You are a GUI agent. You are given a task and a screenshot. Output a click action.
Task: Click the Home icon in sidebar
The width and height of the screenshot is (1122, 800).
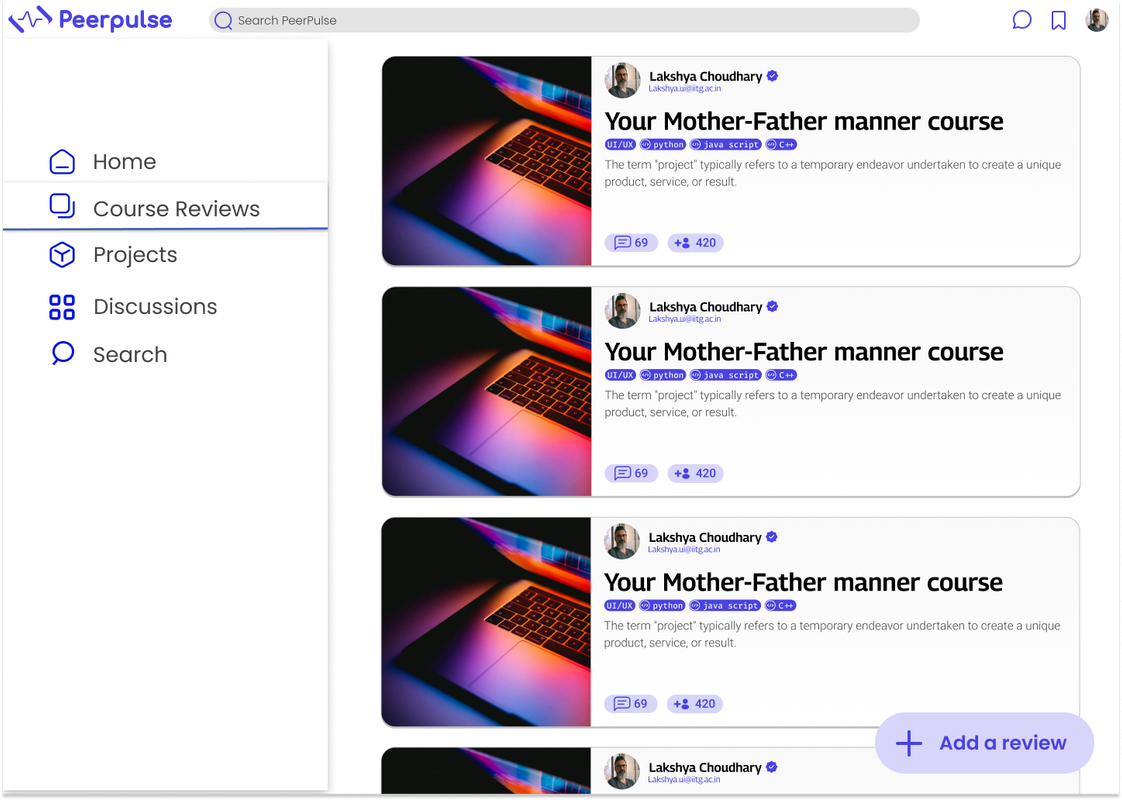pyautogui.click(x=62, y=162)
